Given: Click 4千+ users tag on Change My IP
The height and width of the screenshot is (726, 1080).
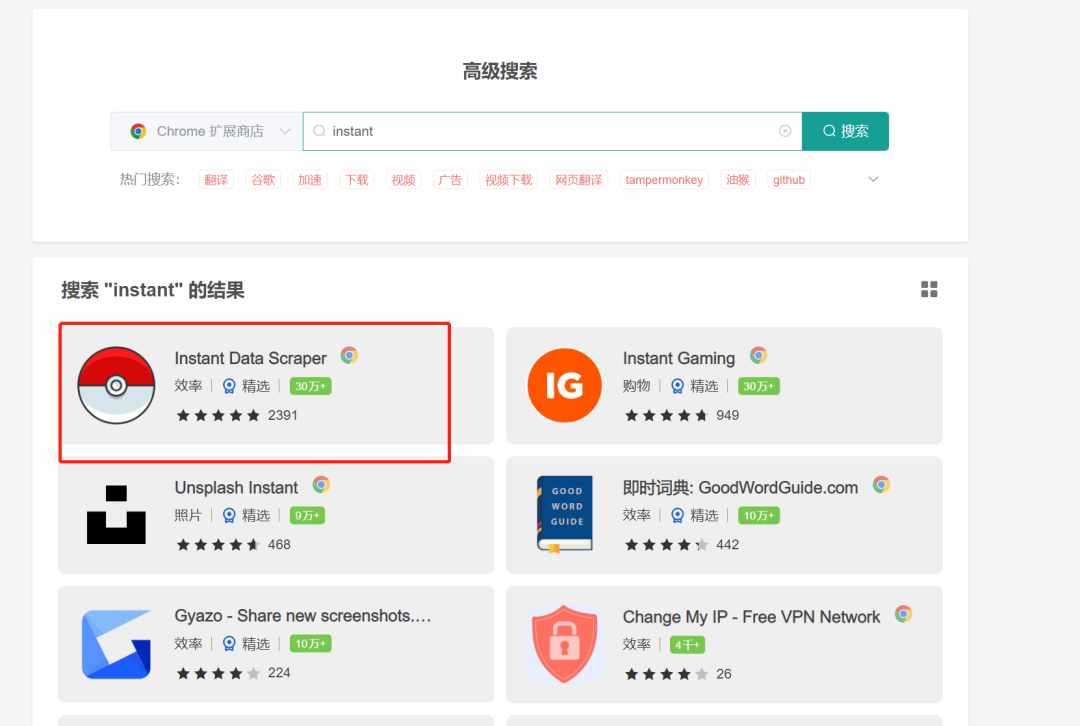Looking at the screenshot, I should [687, 645].
